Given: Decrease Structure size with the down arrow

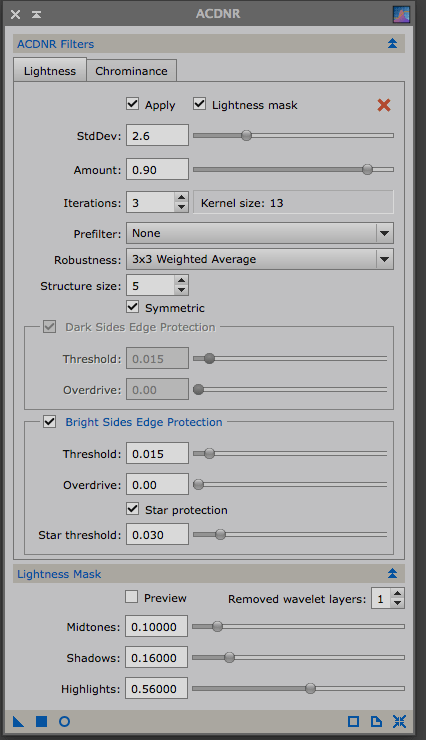Looking at the screenshot, I should click(x=181, y=290).
